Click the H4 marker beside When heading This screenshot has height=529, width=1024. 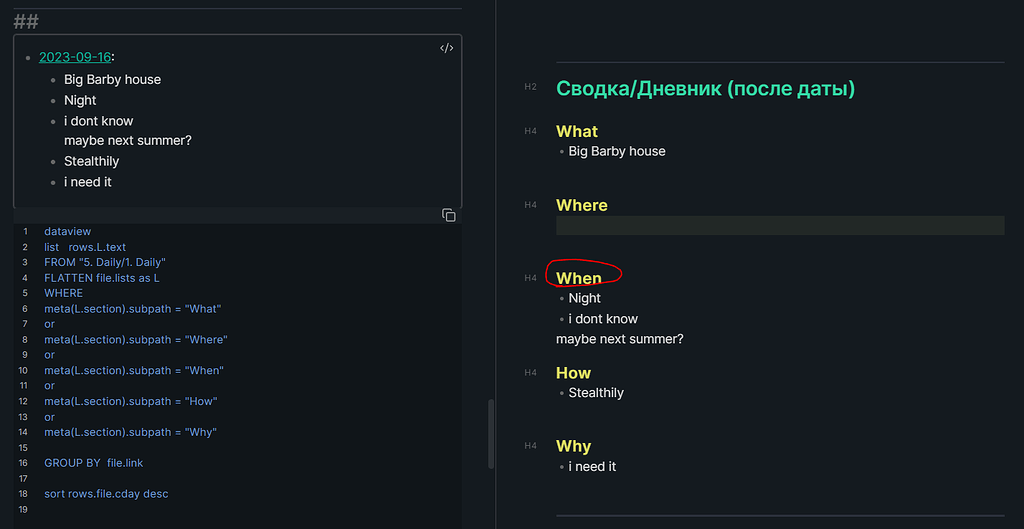530,278
